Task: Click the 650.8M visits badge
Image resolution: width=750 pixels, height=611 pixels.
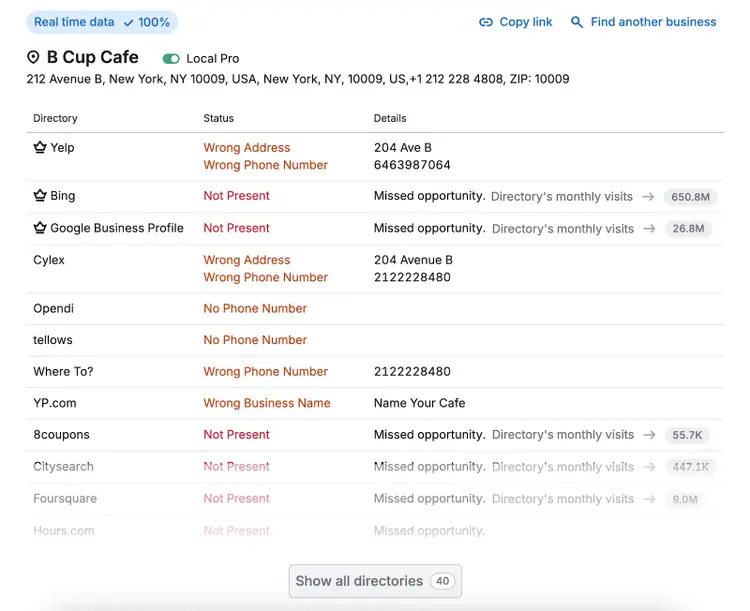Action: coord(690,197)
